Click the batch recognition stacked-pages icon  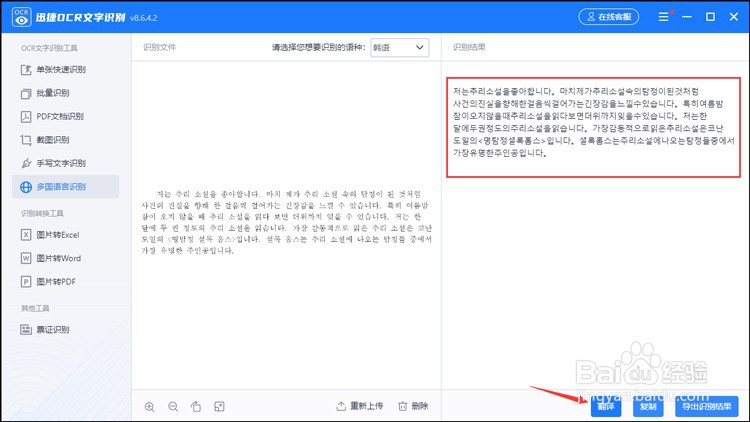coord(26,93)
